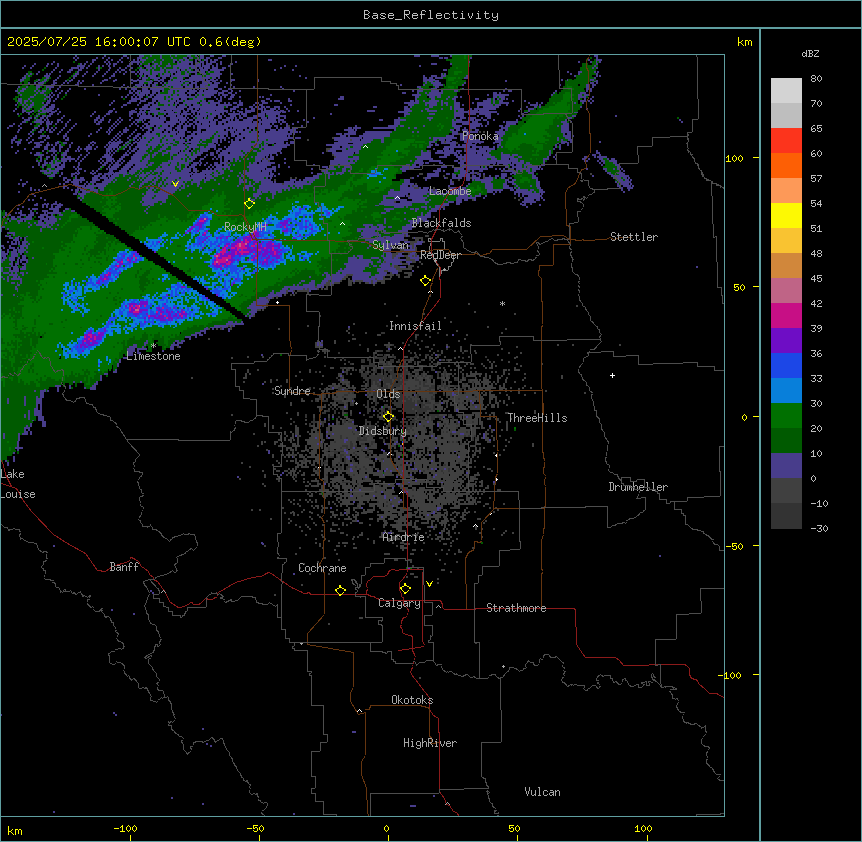Click the HighRiver label
Image resolution: width=862 pixels, height=842 pixels.
(x=430, y=743)
